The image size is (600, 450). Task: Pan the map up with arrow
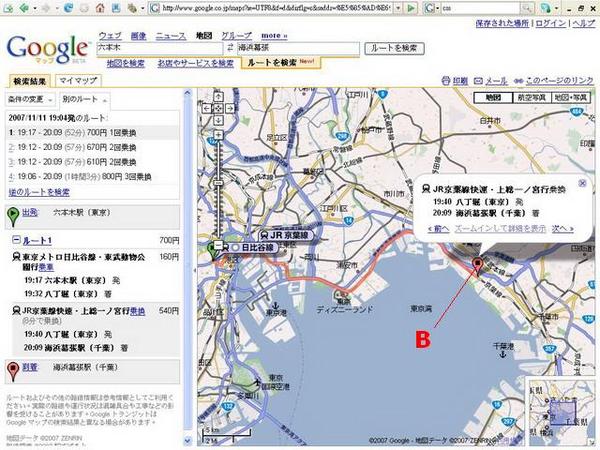coord(218,96)
